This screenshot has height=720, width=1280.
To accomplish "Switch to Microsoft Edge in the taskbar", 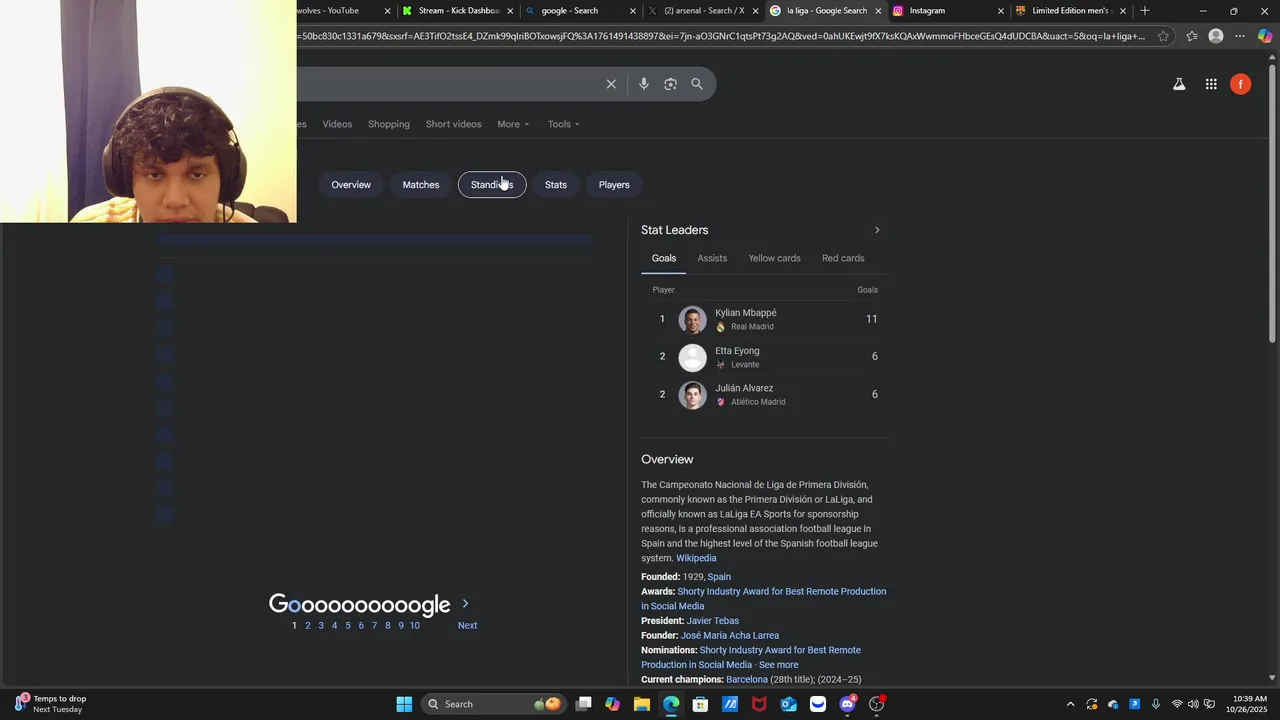I will (x=671, y=704).
